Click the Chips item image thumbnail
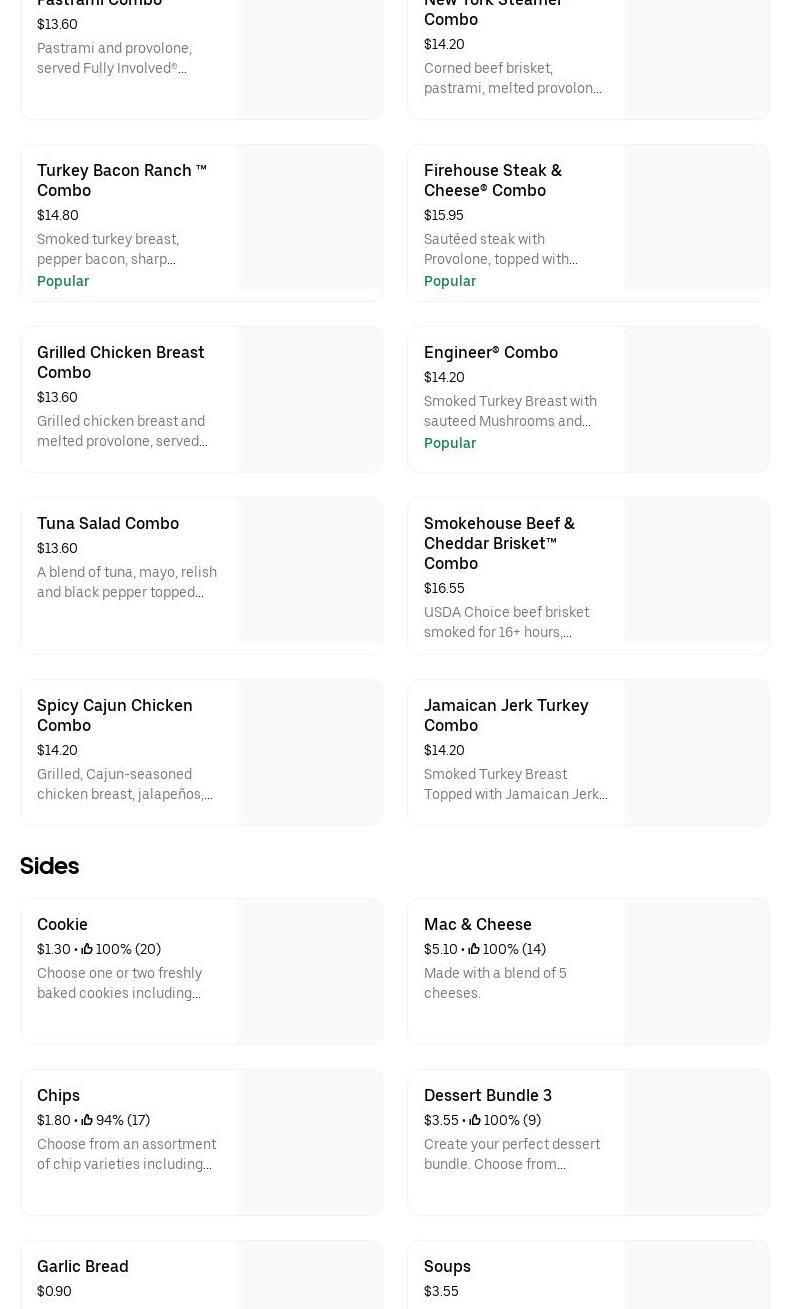 point(310,1142)
